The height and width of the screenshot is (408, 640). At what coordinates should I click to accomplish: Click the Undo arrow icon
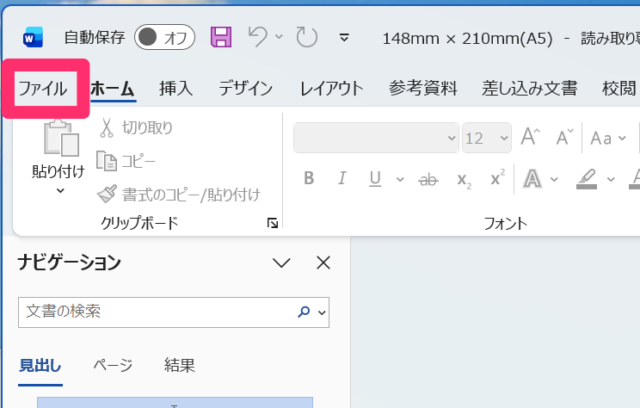258,37
